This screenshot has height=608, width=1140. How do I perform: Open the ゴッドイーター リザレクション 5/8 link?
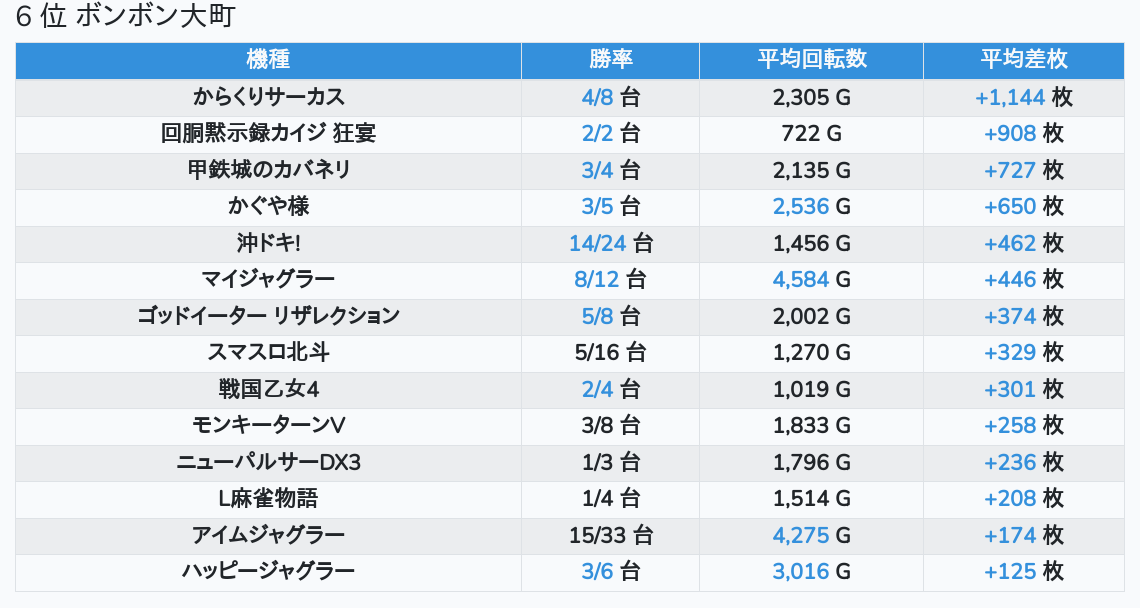(597, 316)
